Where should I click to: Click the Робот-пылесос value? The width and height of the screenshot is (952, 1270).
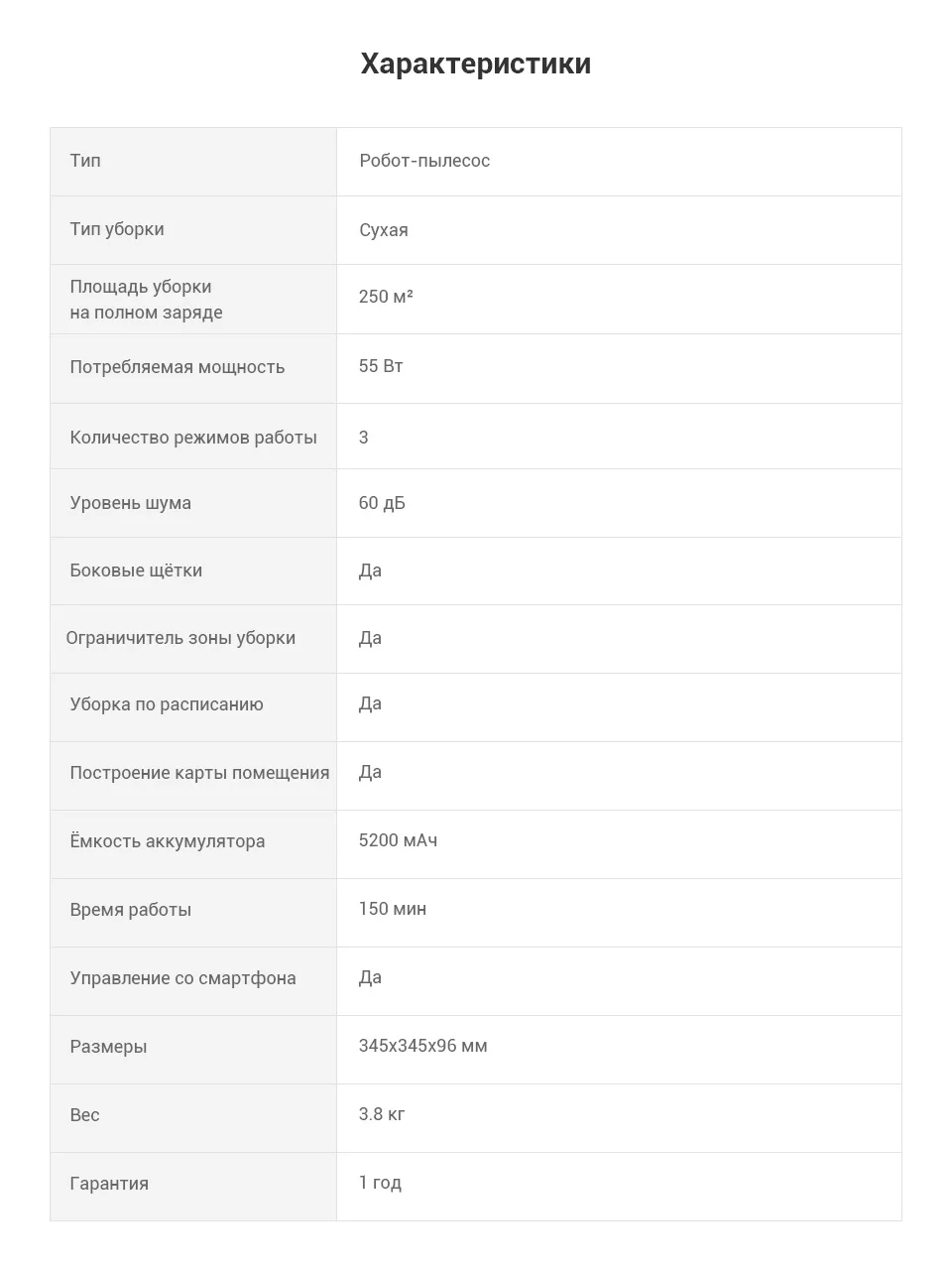424,161
